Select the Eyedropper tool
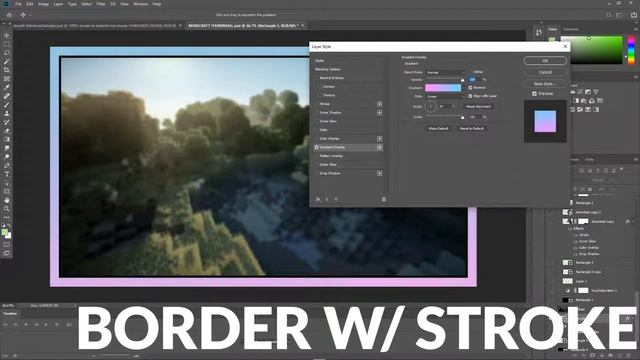This screenshot has height=360, width=640. tap(7, 87)
